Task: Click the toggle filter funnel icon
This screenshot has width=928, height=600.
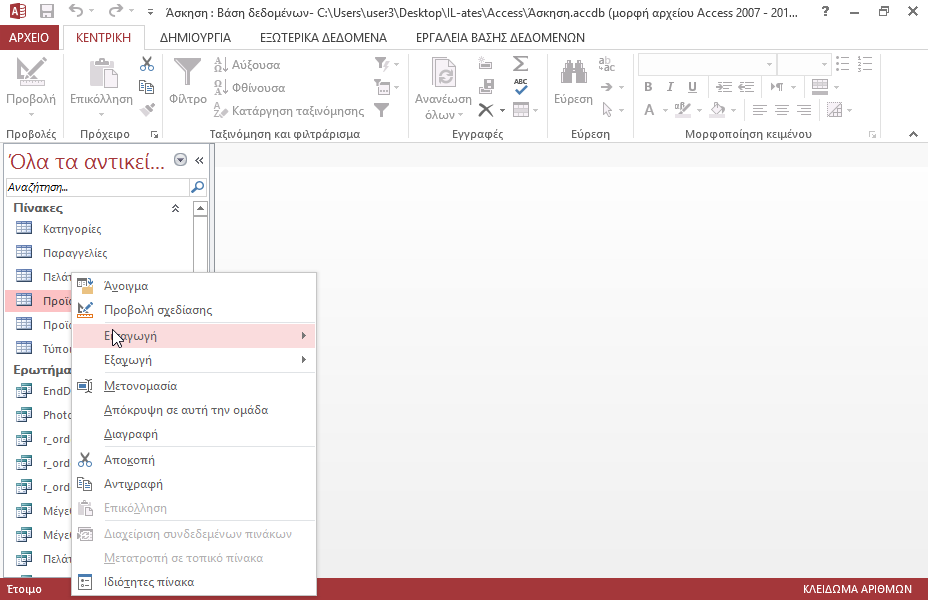Action: (x=382, y=110)
